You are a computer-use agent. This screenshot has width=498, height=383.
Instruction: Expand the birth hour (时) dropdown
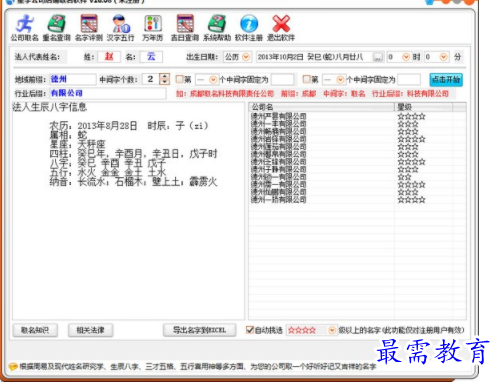[x=406, y=57]
